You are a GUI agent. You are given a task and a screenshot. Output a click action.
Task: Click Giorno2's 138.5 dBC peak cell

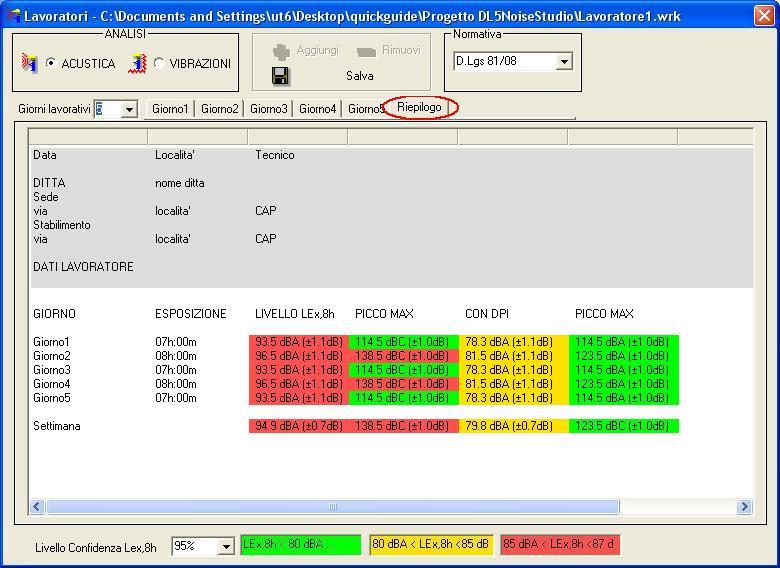(x=403, y=356)
